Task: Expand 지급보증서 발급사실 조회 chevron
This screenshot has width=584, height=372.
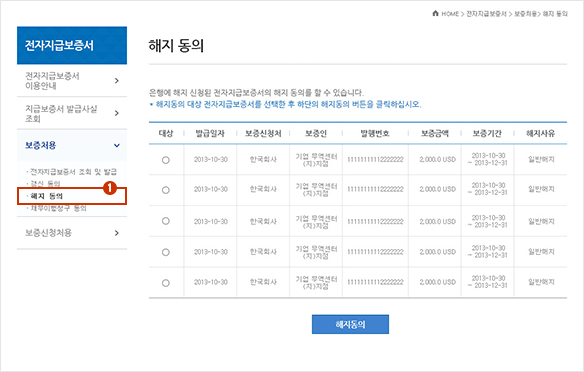Action: 117,113
